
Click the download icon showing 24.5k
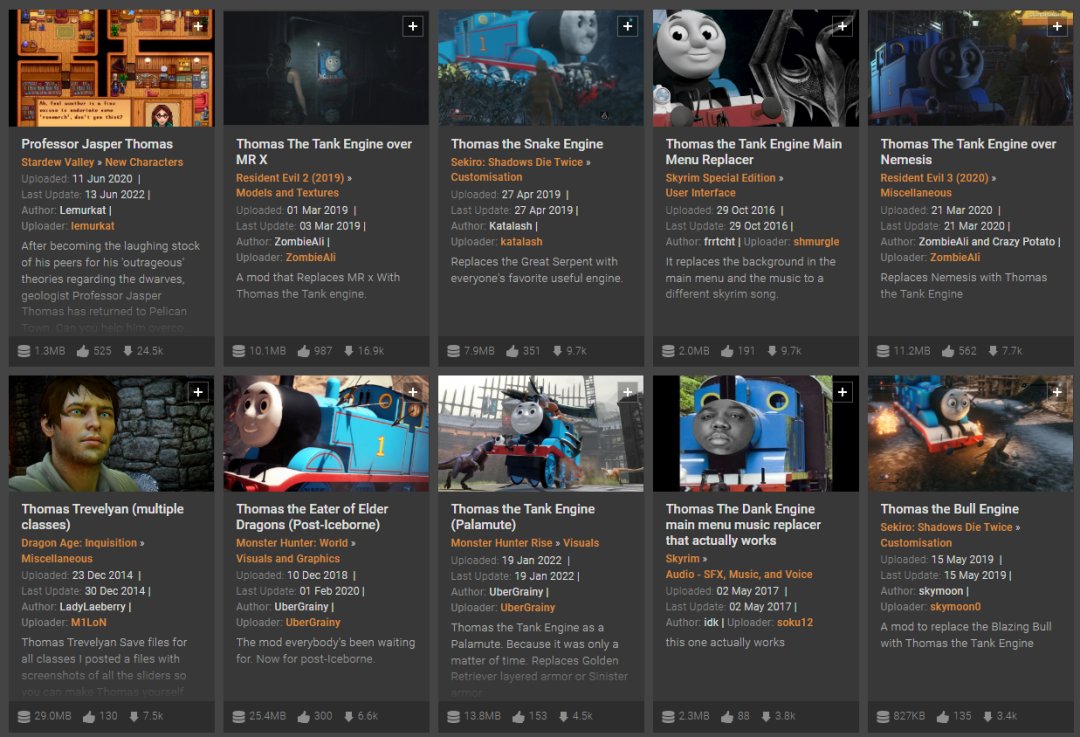(x=127, y=351)
